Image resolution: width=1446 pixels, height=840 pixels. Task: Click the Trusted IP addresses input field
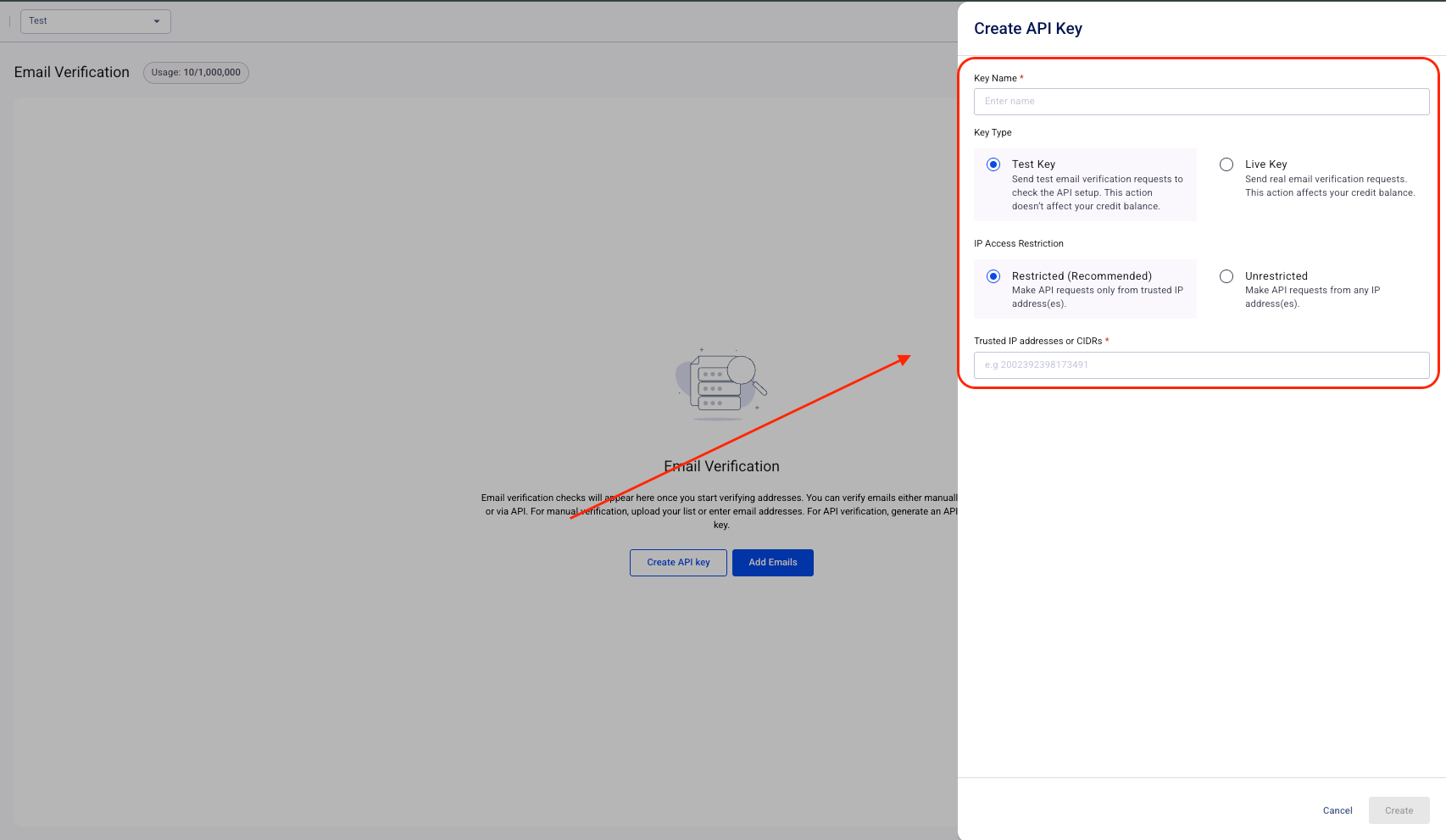pyautogui.click(x=1201, y=365)
